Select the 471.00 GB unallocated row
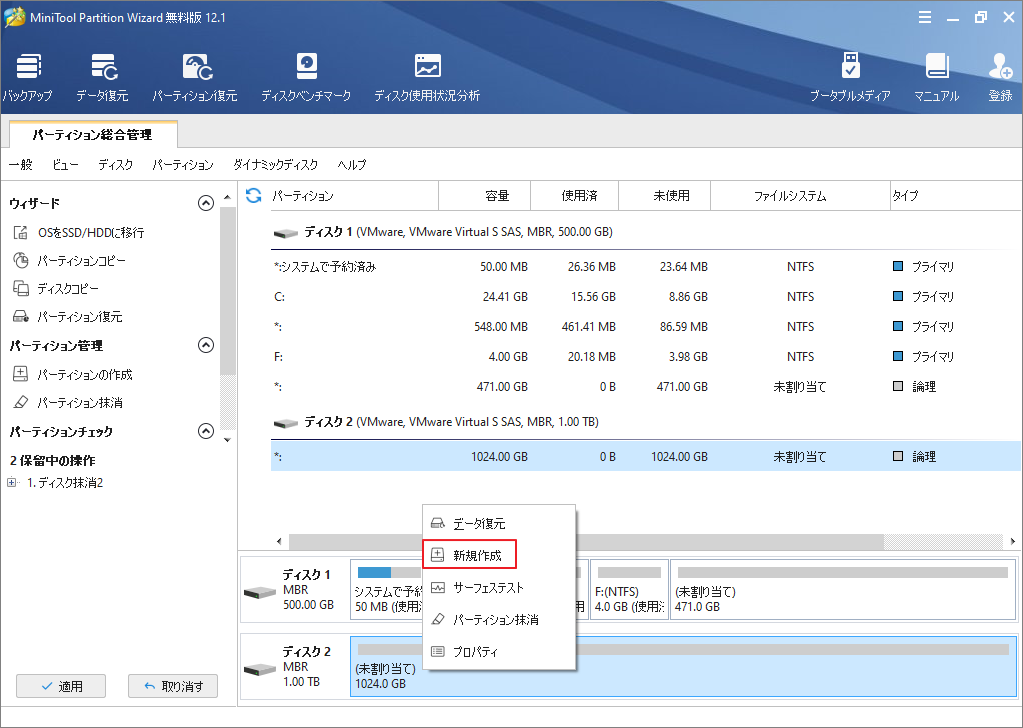1023x728 pixels. 646,387
